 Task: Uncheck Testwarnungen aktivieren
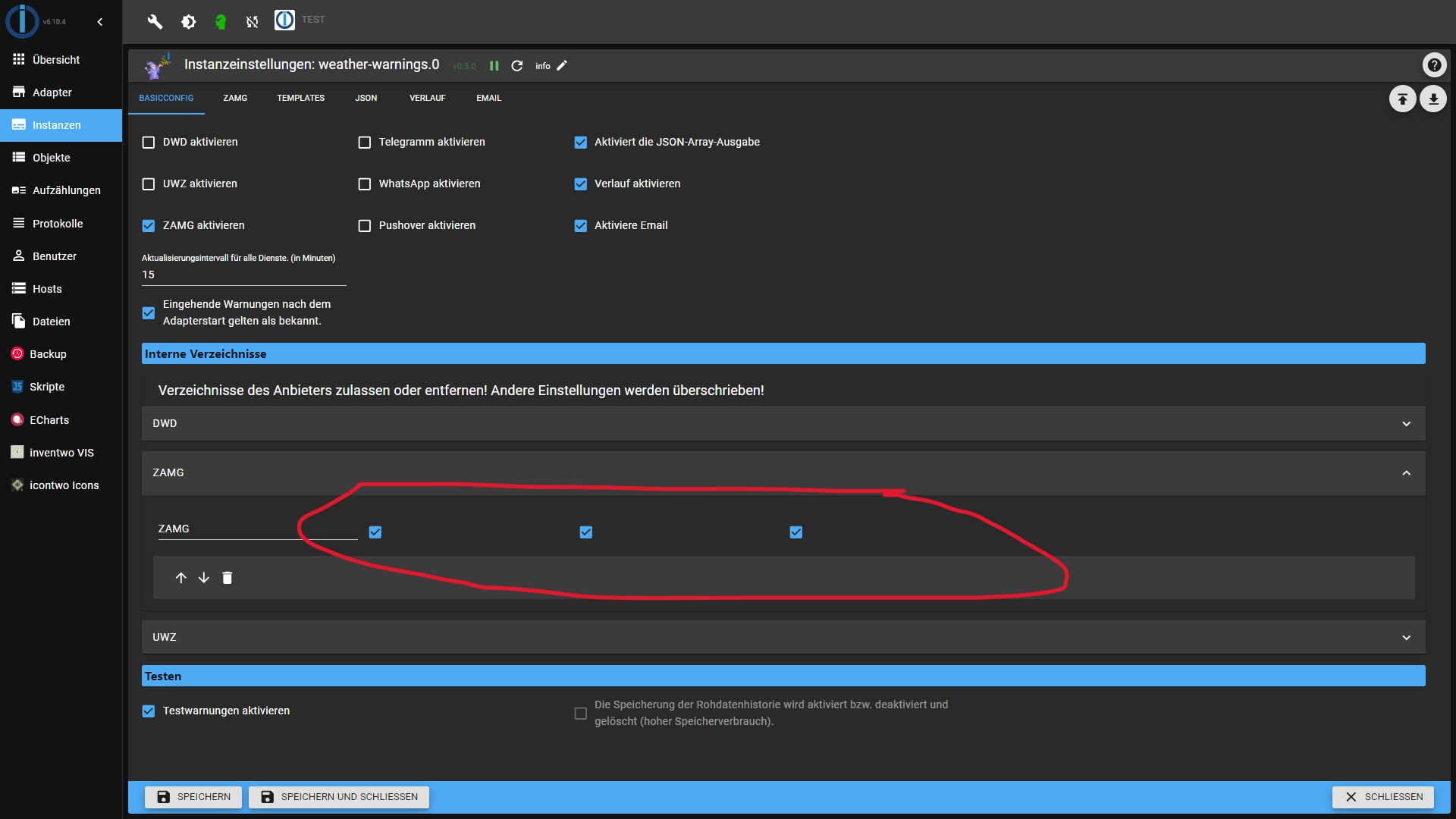coord(149,711)
